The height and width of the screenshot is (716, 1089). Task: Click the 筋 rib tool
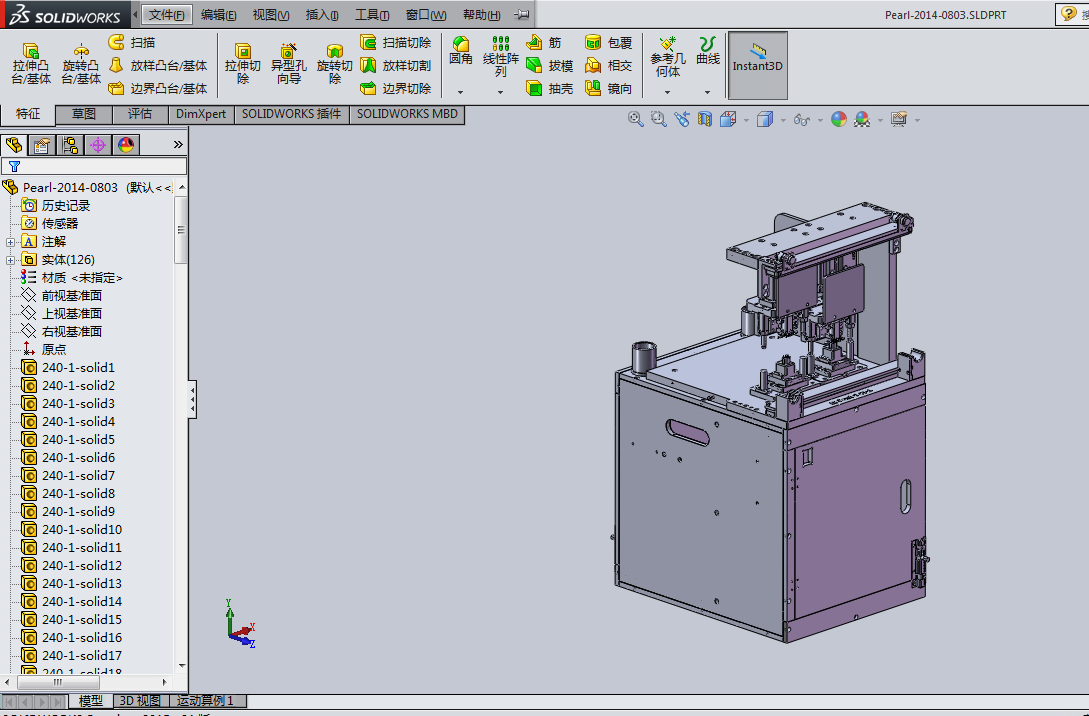tap(544, 42)
